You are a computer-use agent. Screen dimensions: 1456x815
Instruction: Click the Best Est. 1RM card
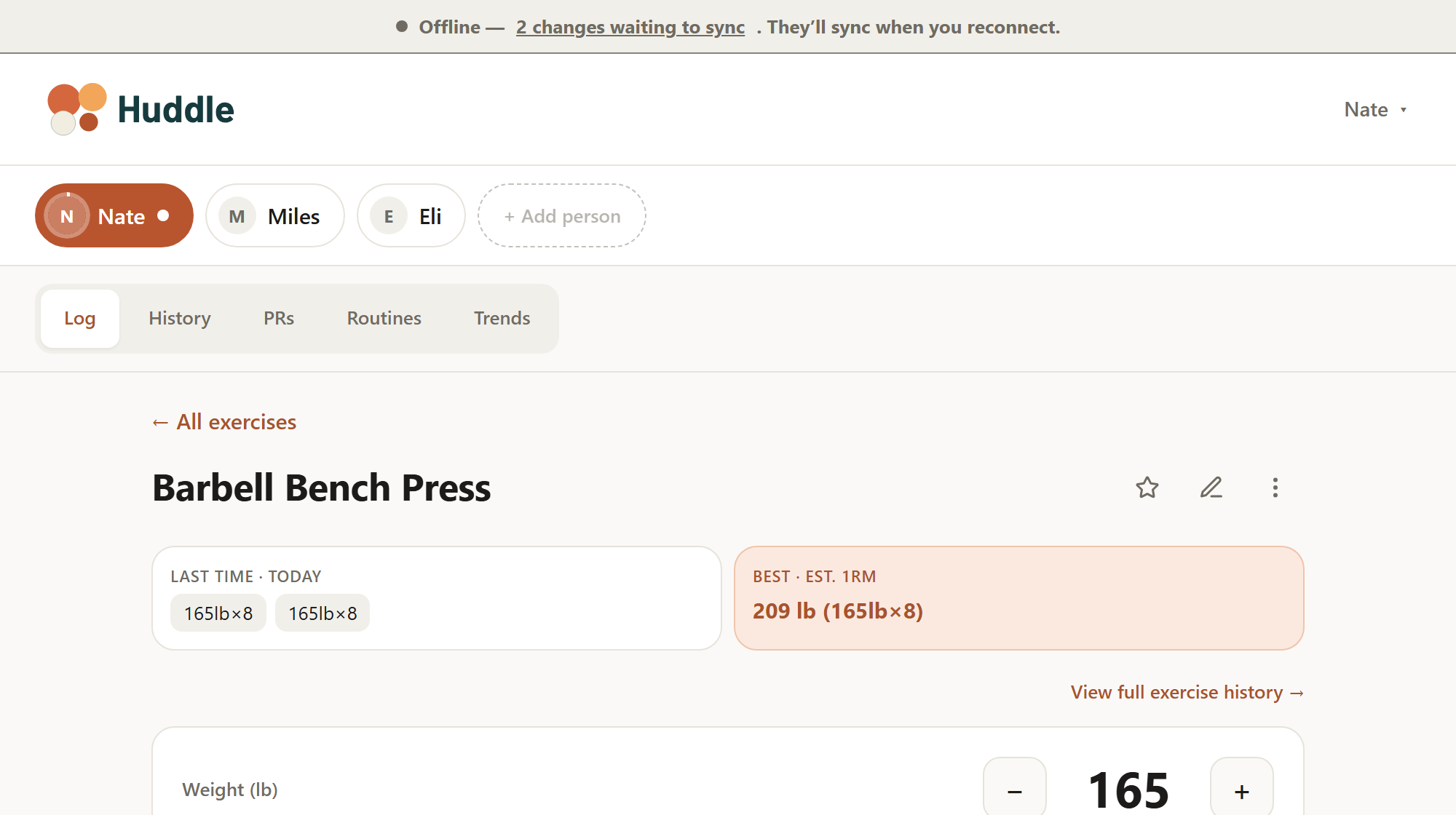coord(1019,598)
